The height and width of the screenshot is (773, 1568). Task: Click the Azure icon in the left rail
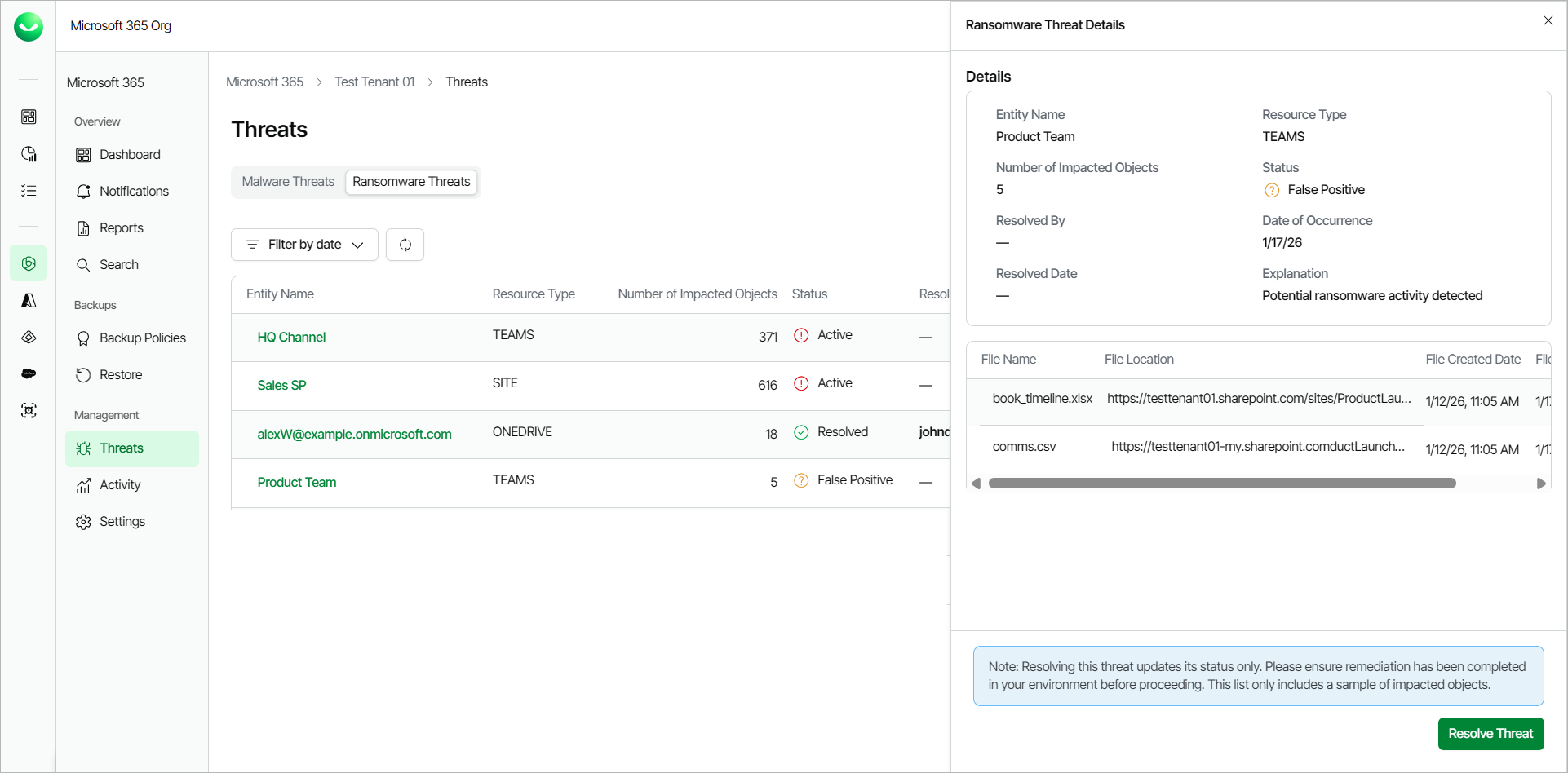(x=29, y=301)
